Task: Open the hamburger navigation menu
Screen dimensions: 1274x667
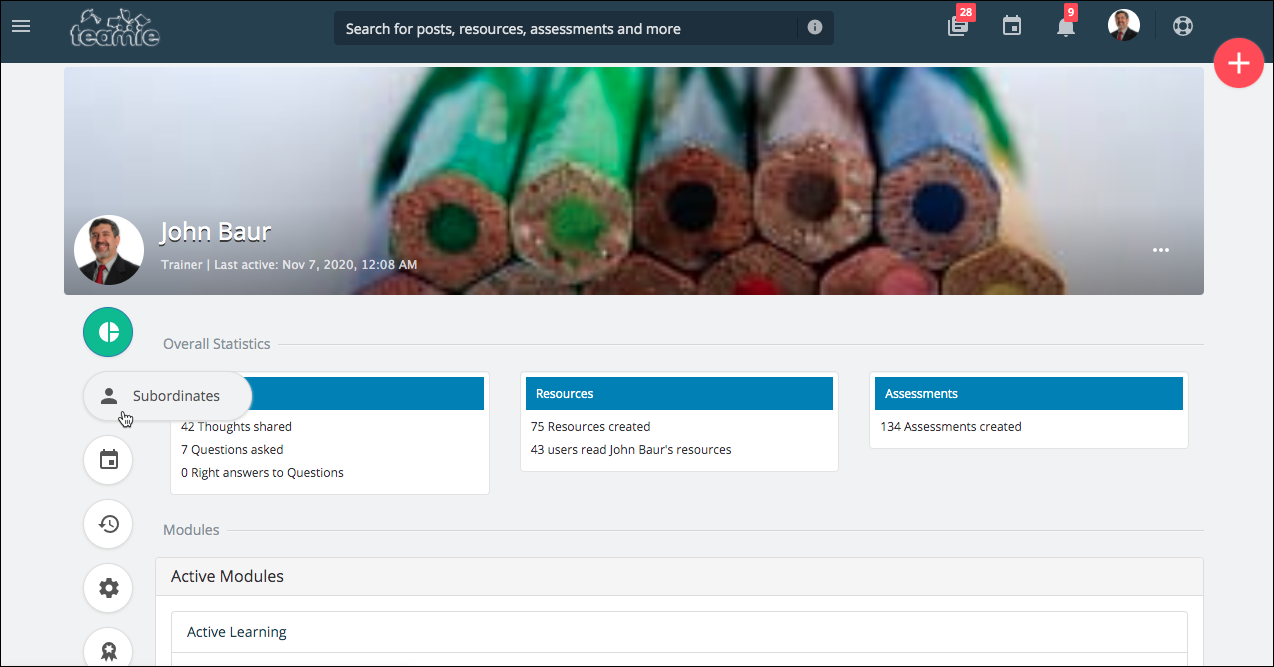Action: (21, 26)
